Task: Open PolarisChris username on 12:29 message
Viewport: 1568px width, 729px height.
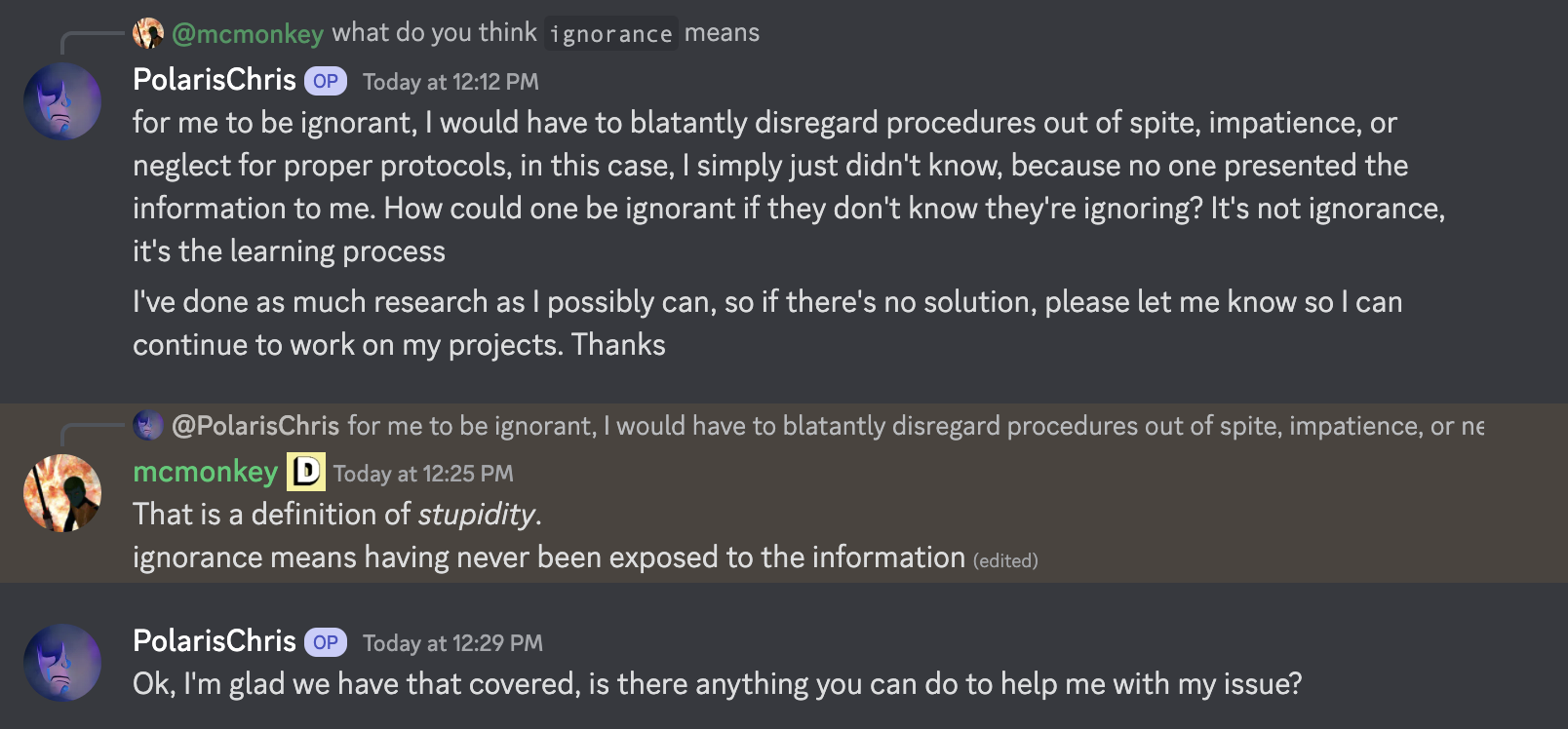Action: coord(215,641)
